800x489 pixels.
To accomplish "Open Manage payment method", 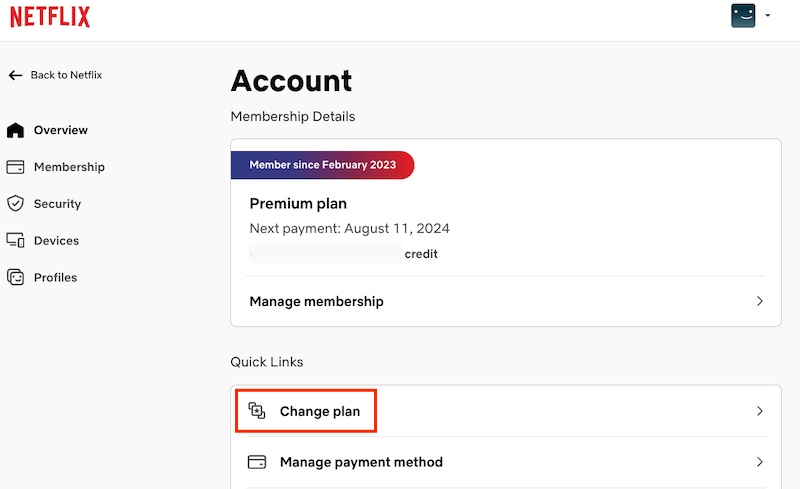I will (506, 462).
